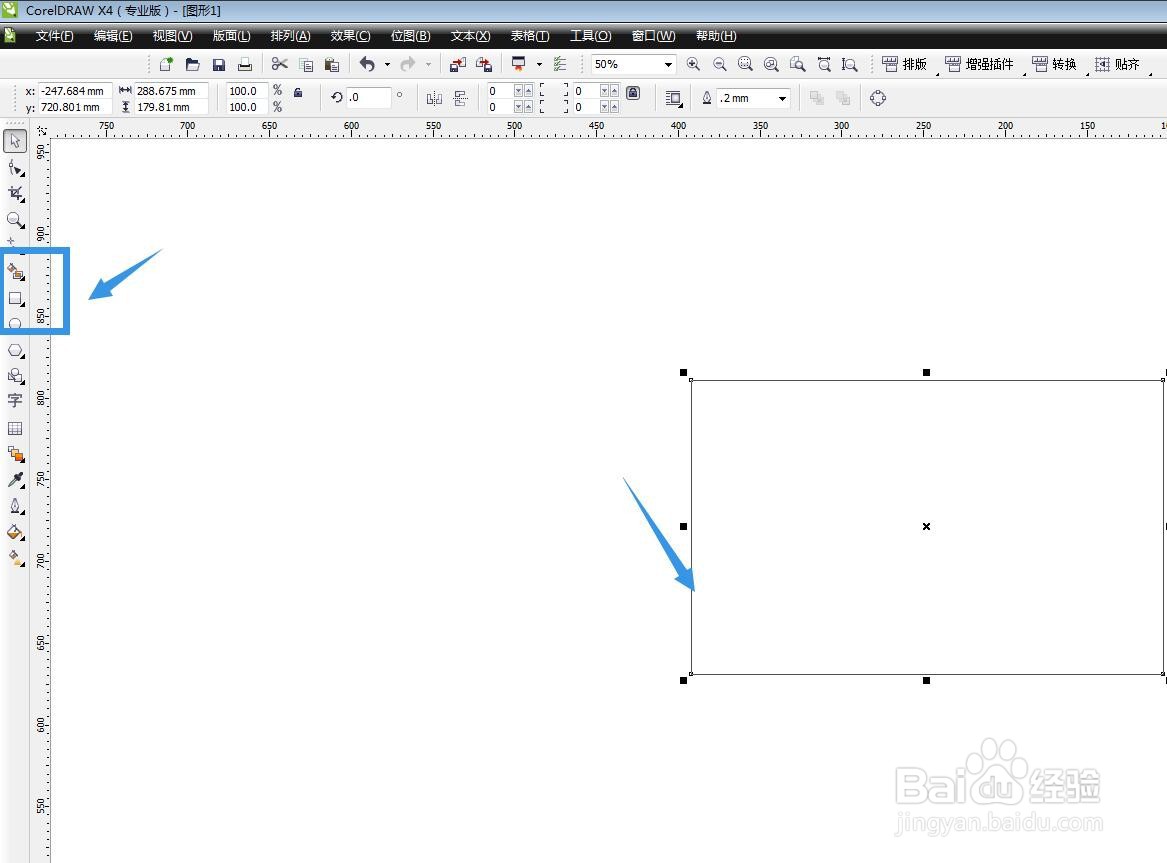Click the height field 179.81 mm
Image resolution: width=1167 pixels, height=863 pixels.
[x=170, y=107]
